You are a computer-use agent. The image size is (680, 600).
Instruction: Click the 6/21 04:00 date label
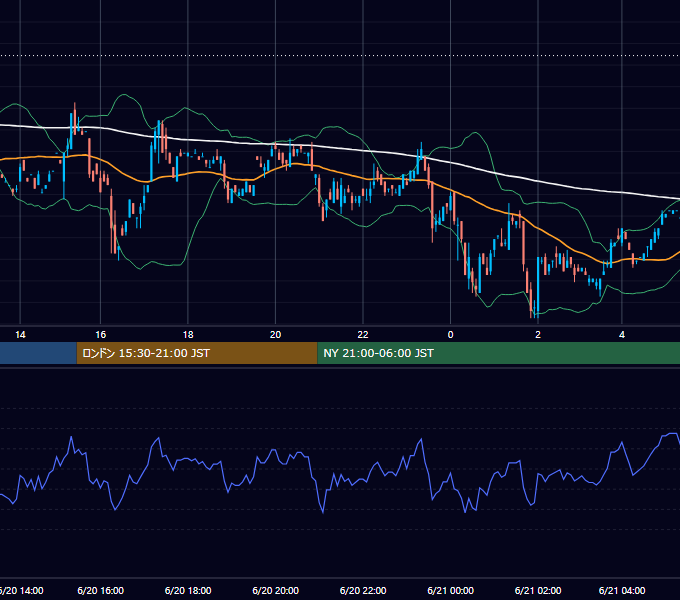(x=622, y=590)
